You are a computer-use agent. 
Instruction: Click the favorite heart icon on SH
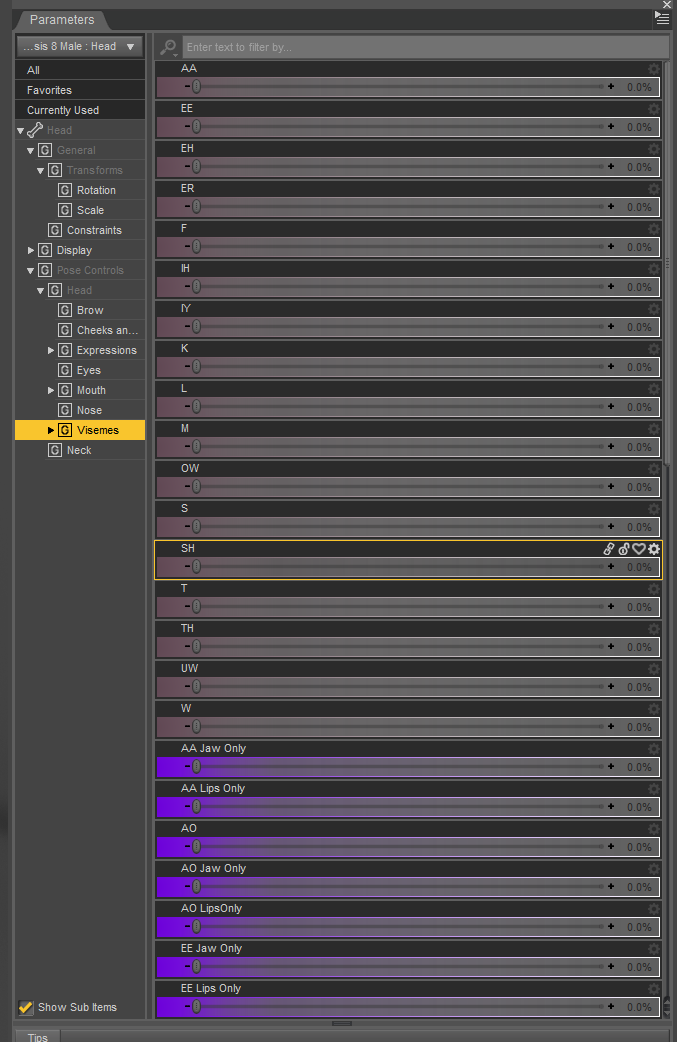coord(638,549)
